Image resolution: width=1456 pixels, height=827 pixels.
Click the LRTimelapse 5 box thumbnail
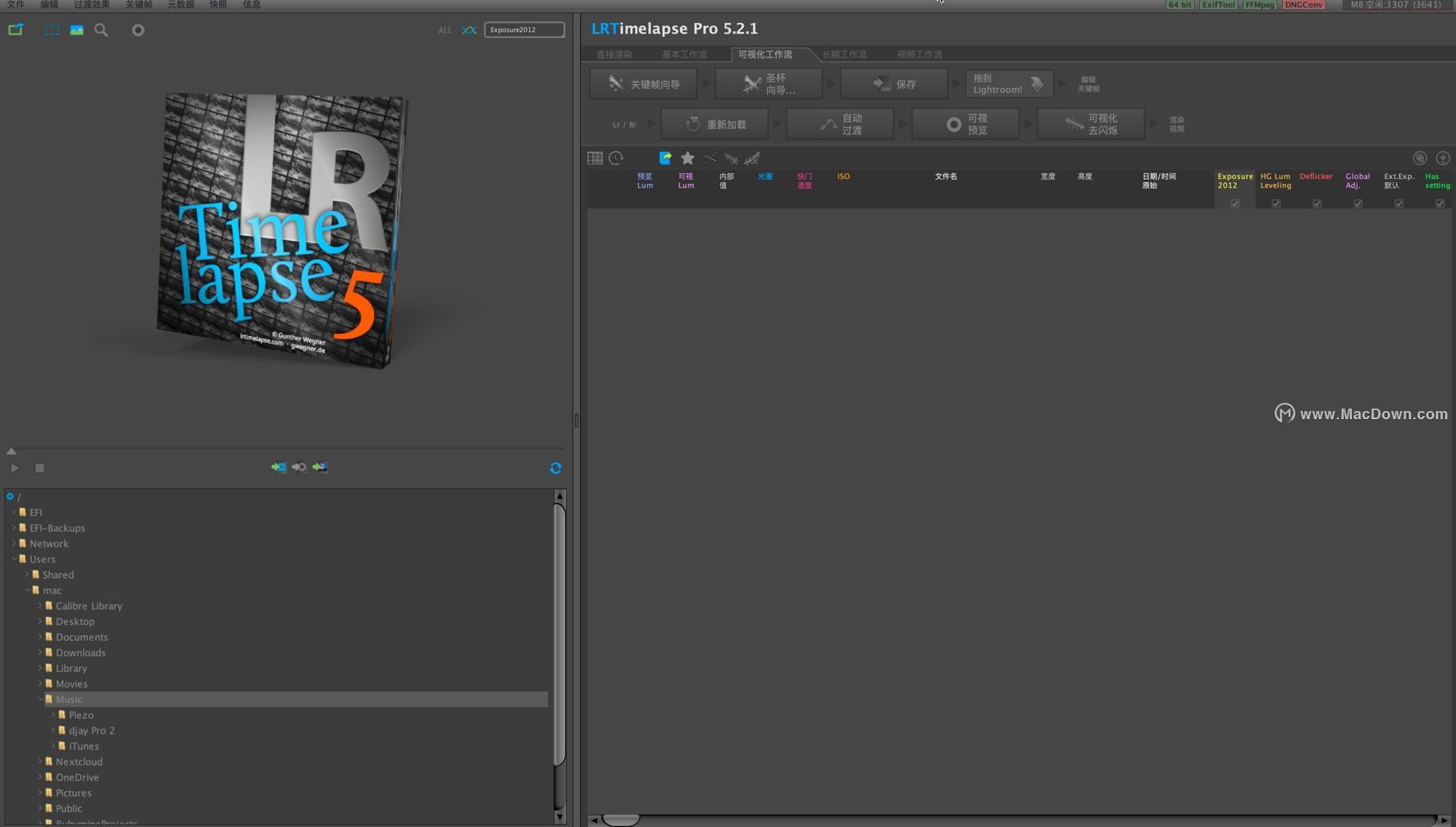click(x=283, y=230)
